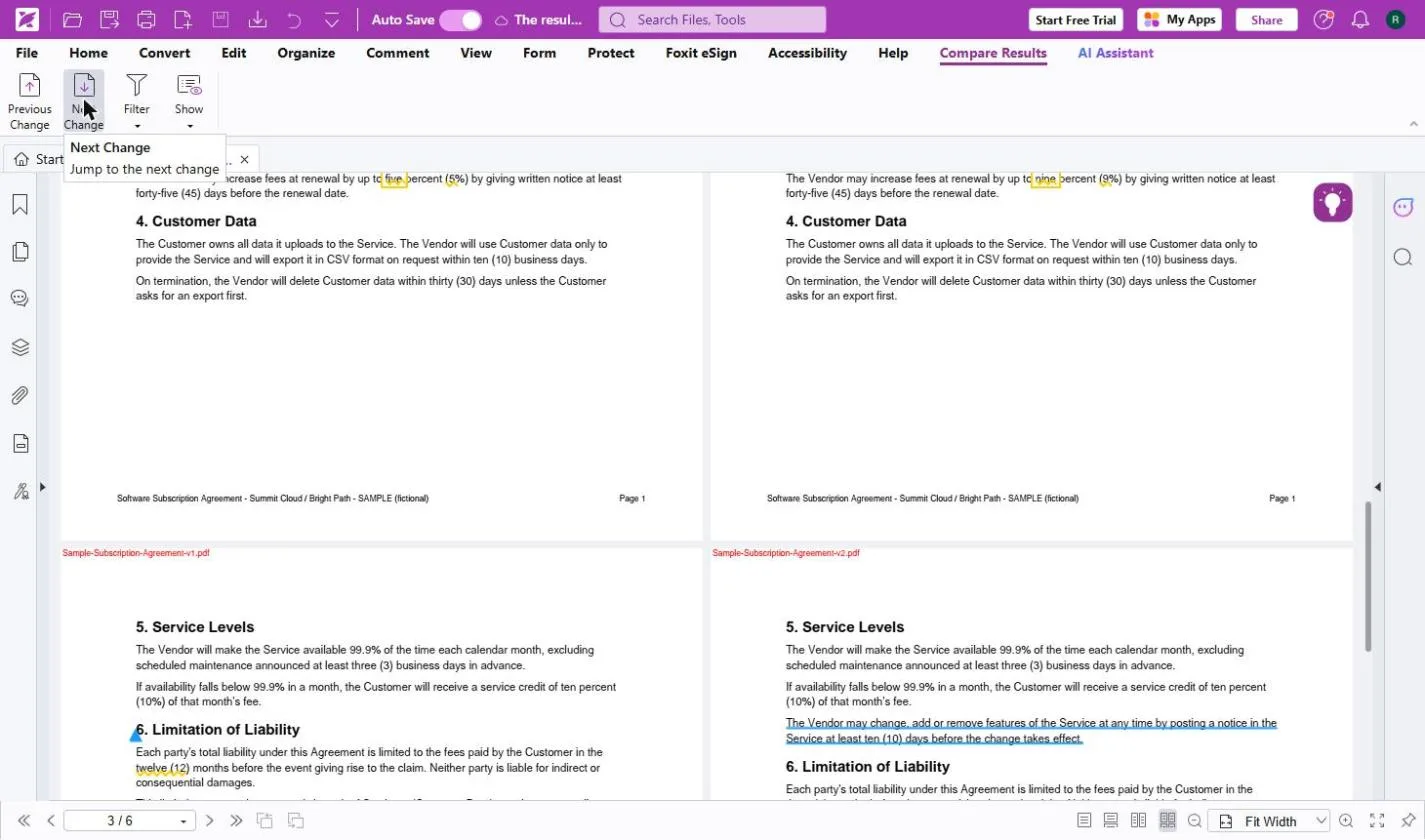Pin the status bar with the pushpin
1425x840 pixels.
click(x=1408, y=821)
